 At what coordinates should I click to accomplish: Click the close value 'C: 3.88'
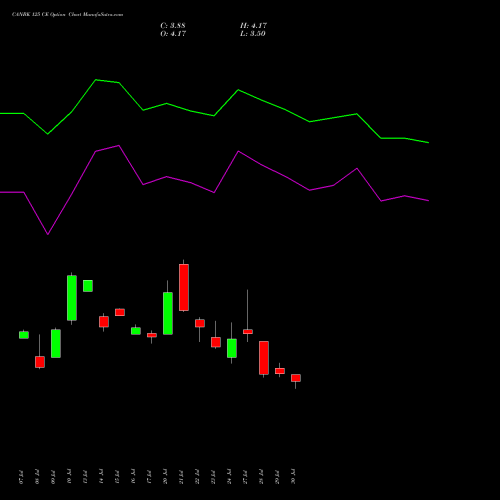click(x=173, y=26)
